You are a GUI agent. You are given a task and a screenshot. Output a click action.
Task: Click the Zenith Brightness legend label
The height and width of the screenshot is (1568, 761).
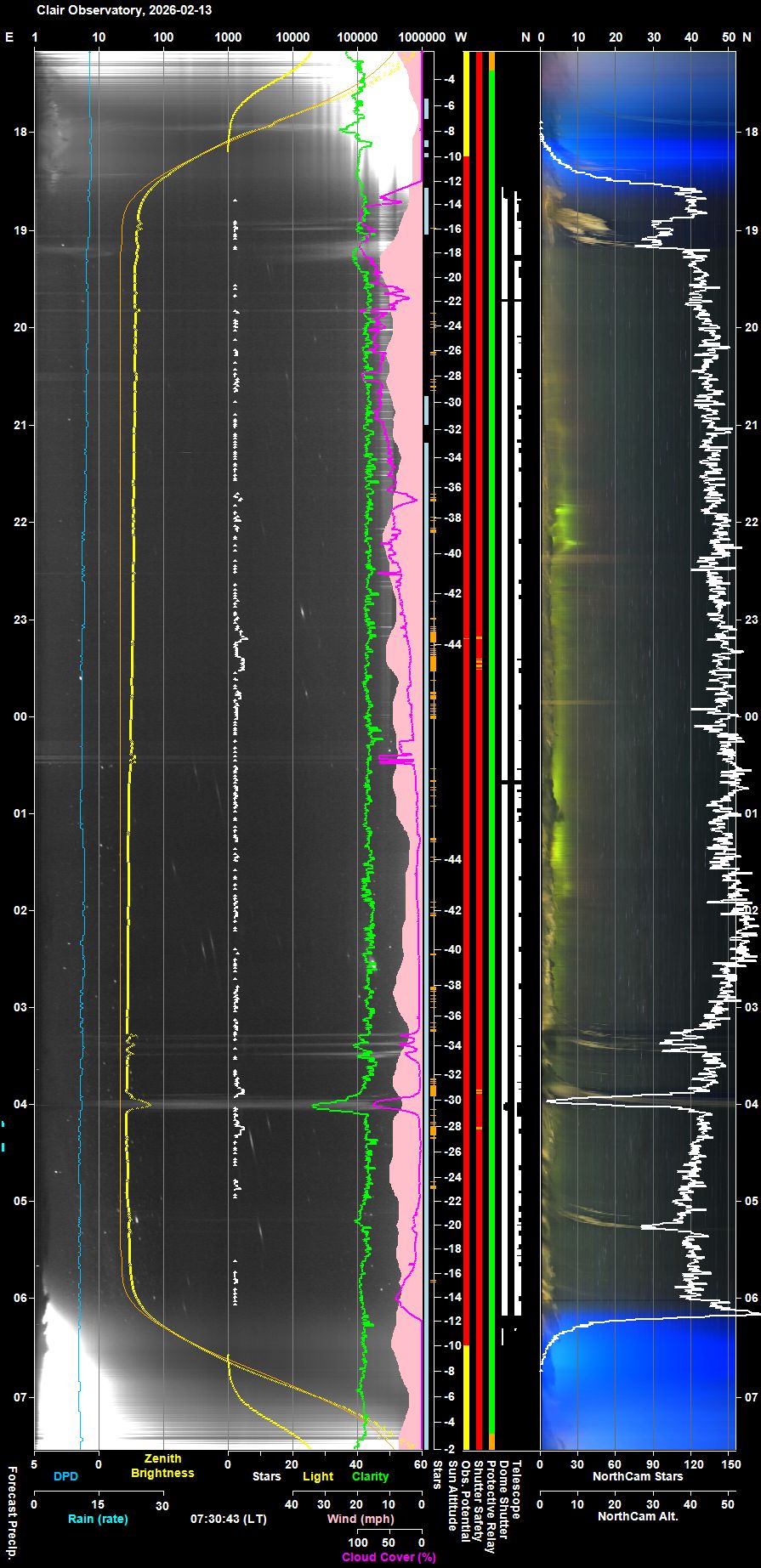[162, 1466]
